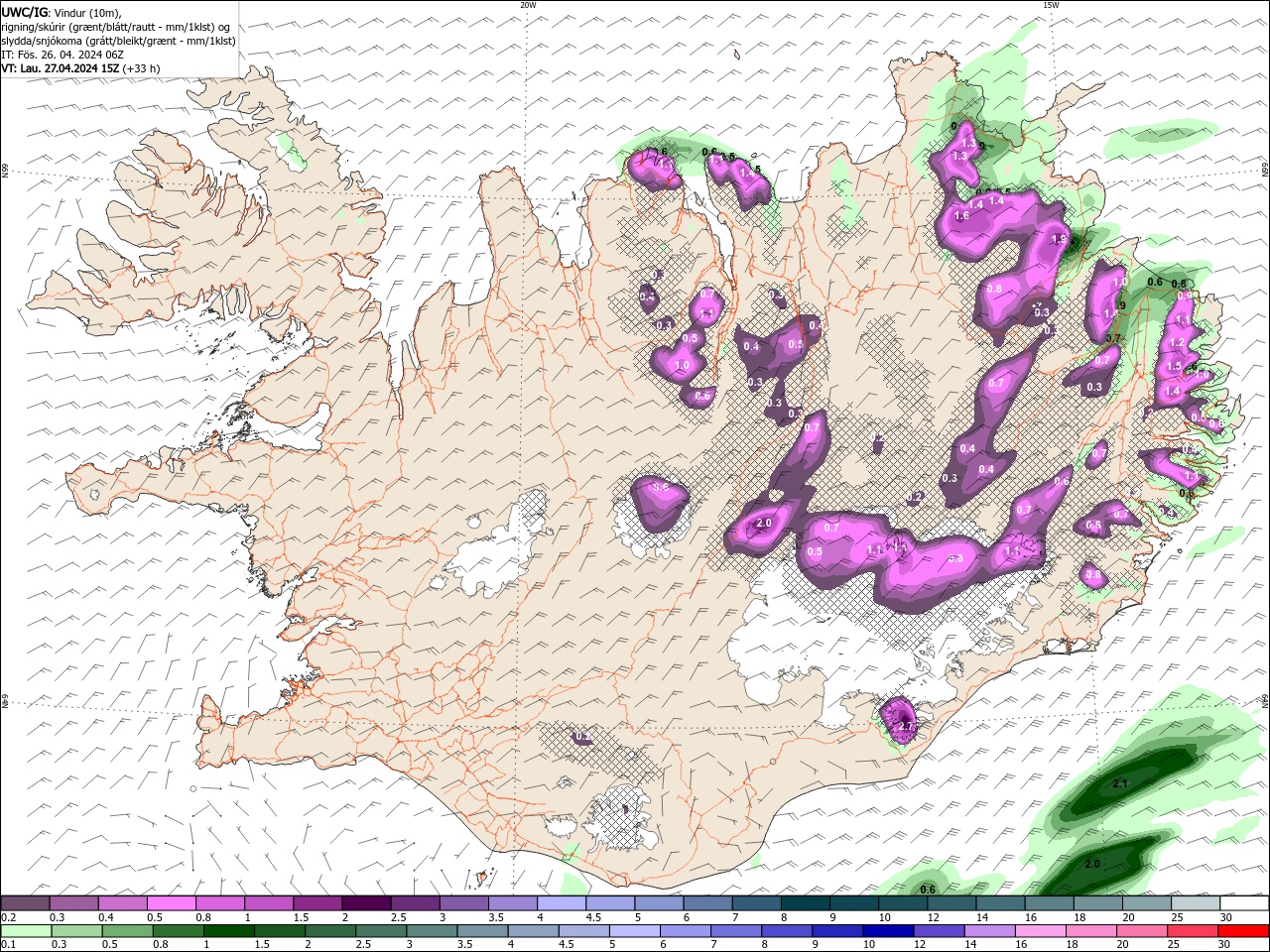Click the dark teal 8–9 swatch in upper legend
Viewport: 1270px width, 952px height.
click(806, 902)
